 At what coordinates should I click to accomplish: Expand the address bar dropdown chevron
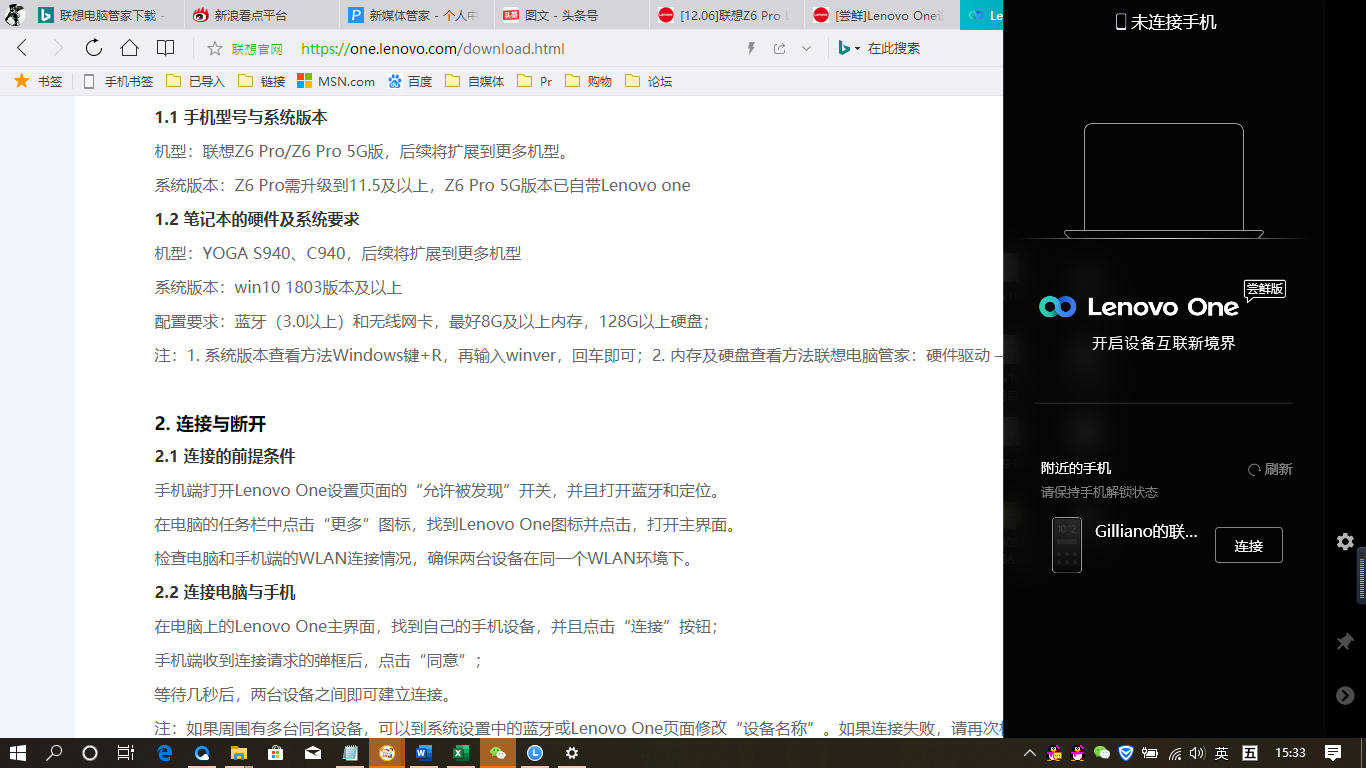806,48
